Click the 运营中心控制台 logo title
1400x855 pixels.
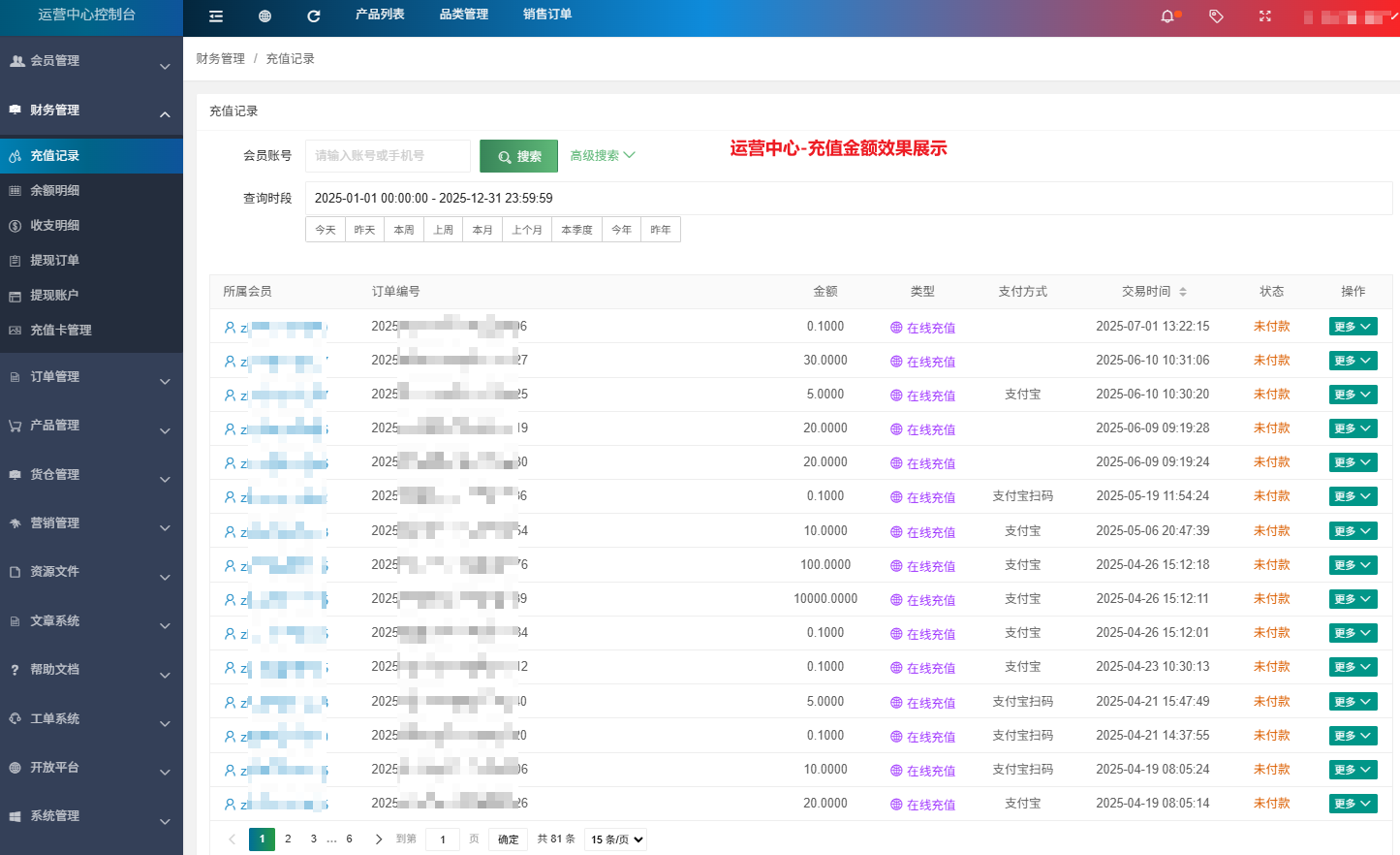click(x=86, y=15)
